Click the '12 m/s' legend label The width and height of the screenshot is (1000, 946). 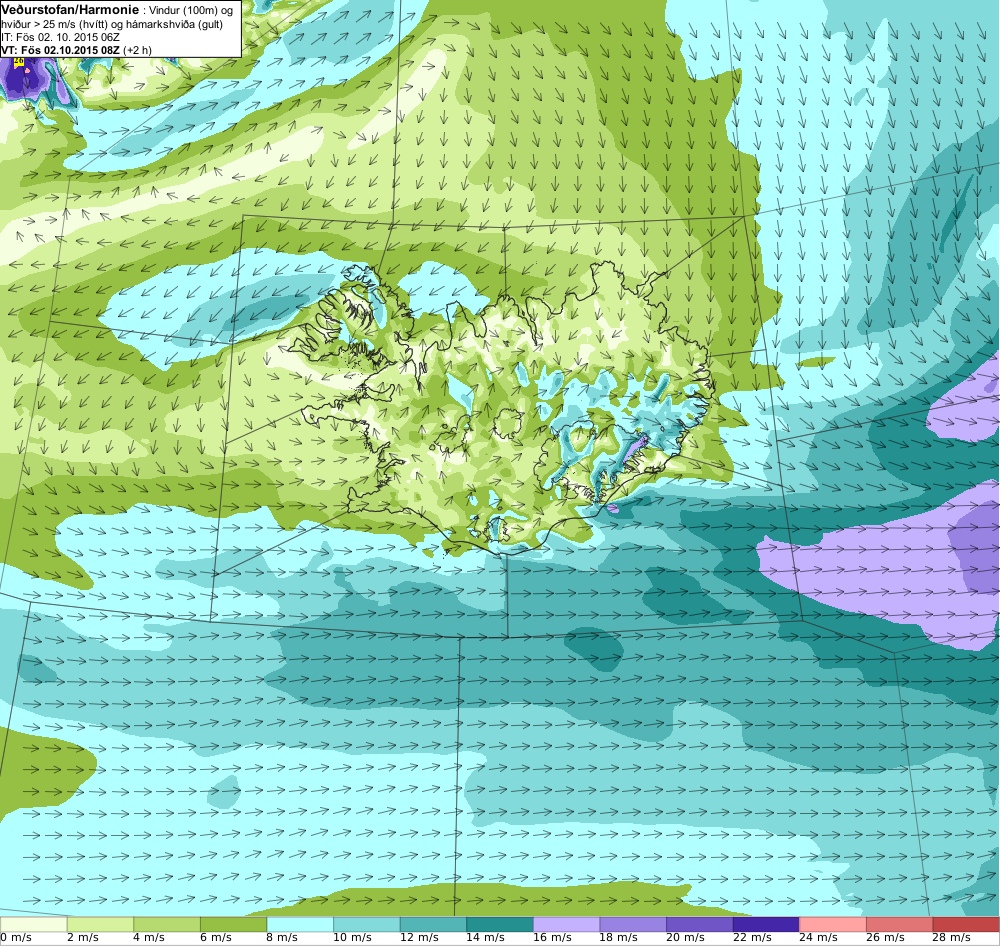point(419,938)
